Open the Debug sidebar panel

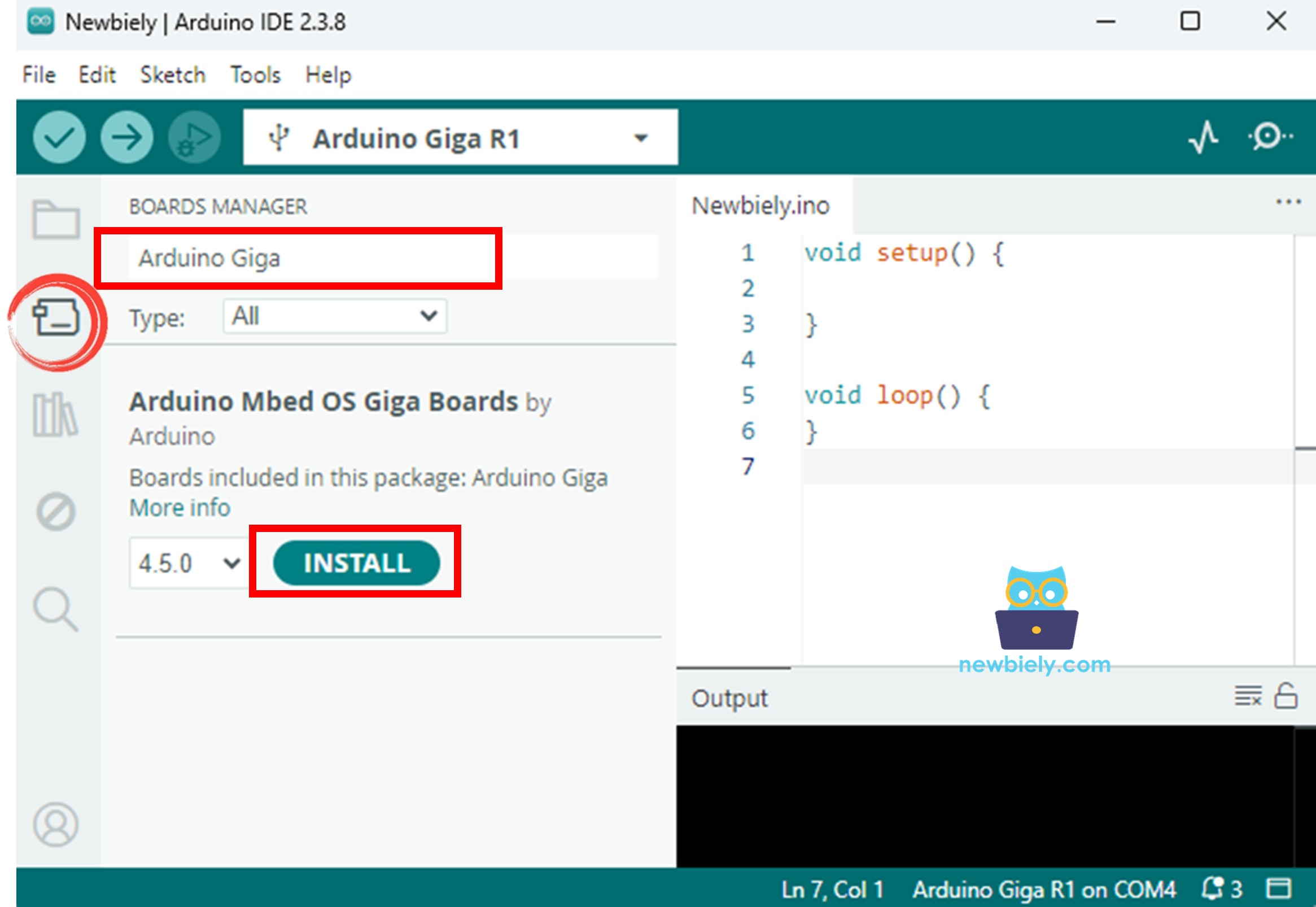pos(56,510)
